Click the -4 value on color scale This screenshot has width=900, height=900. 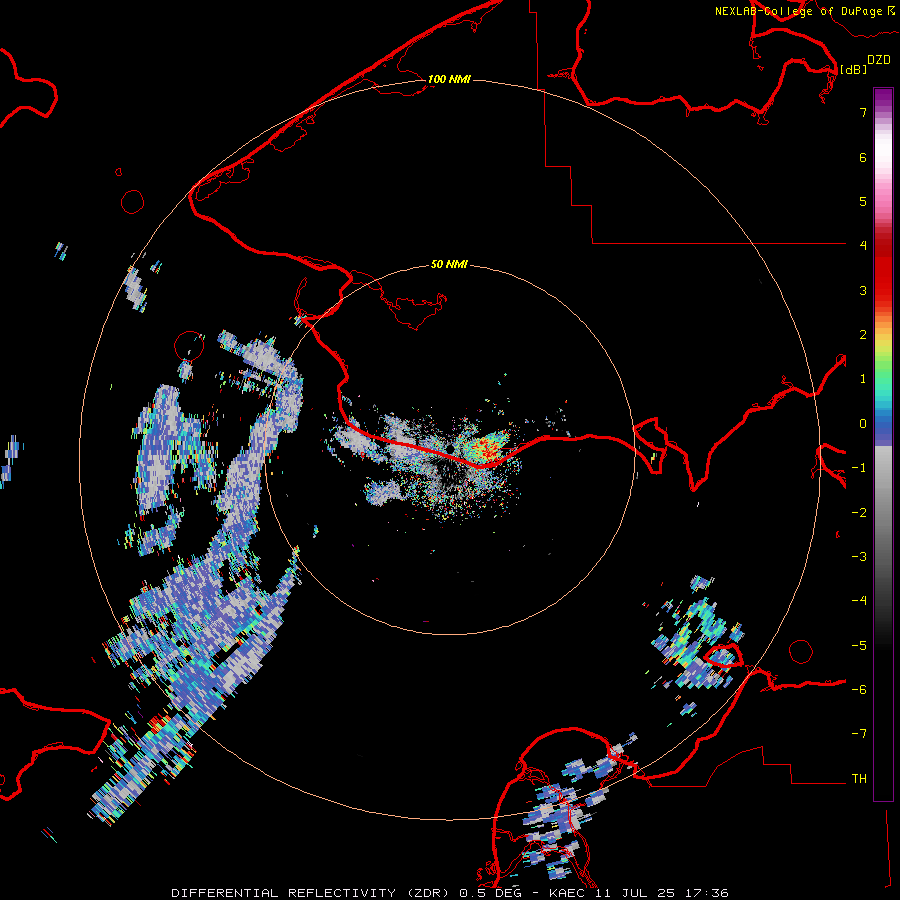coord(859,601)
